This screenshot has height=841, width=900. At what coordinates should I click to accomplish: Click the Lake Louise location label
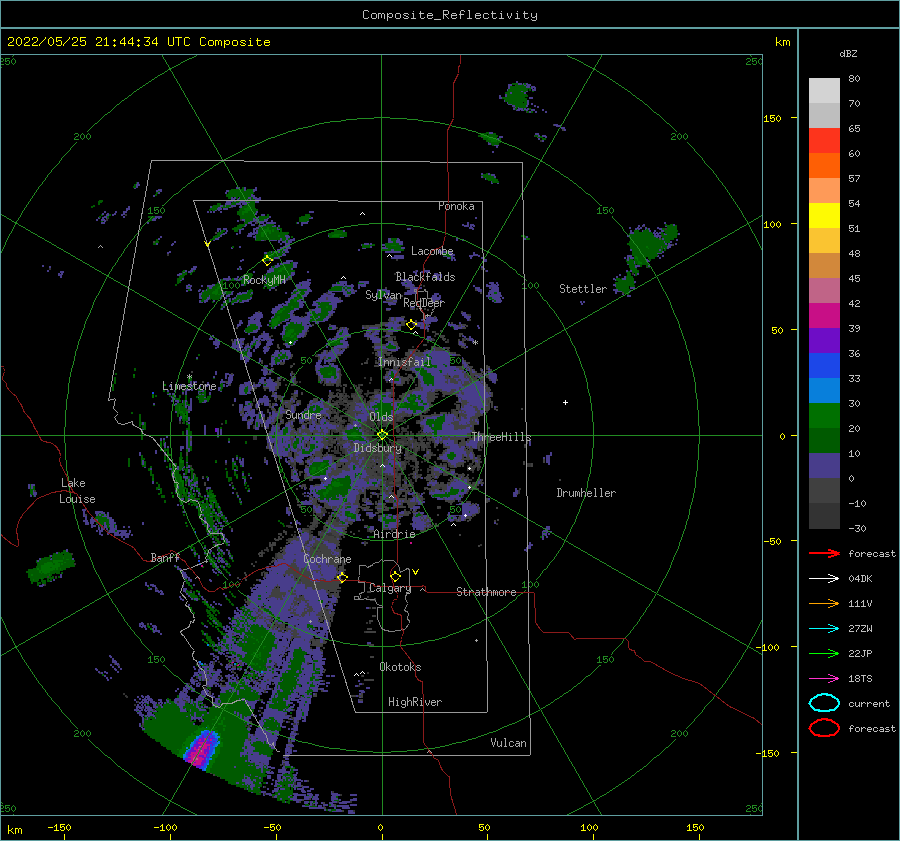point(77,491)
